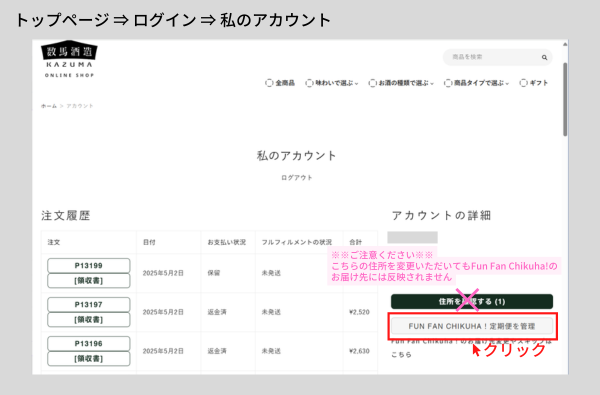Open the receipt for order P13197
The width and height of the screenshot is (600, 395).
[x=88, y=320]
